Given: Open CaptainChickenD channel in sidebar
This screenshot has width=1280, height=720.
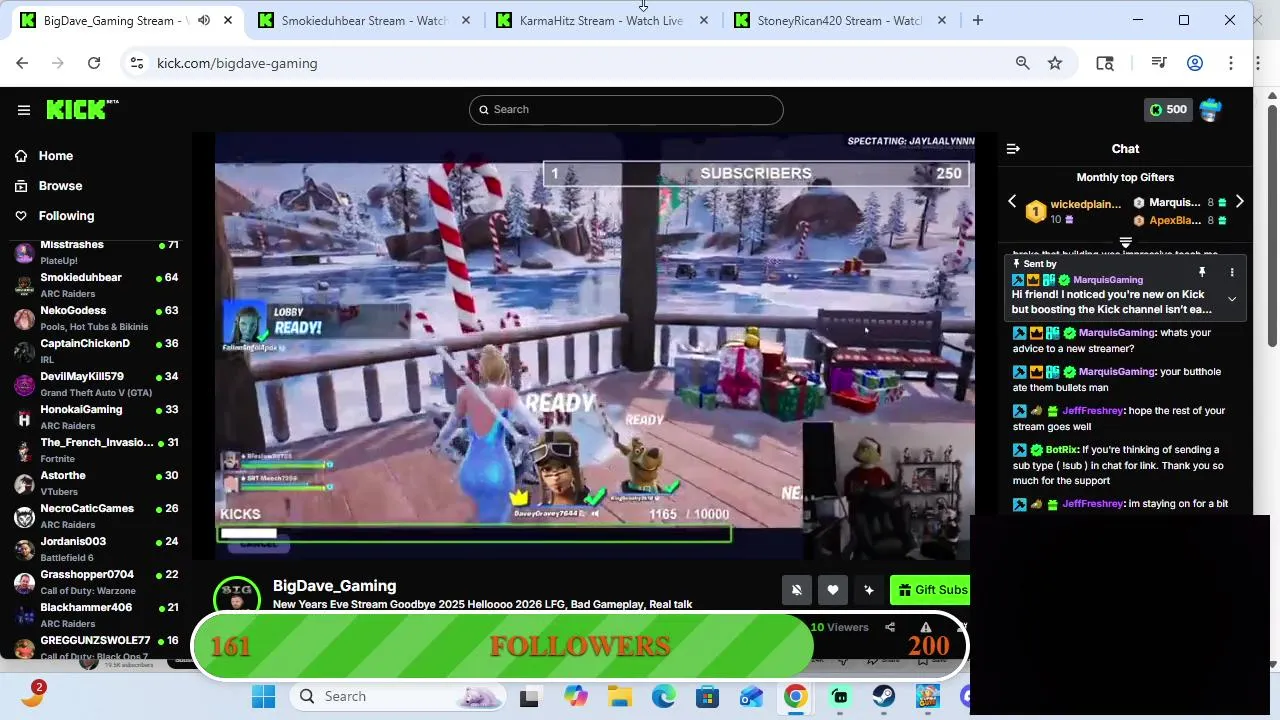Looking at the screenshot, I should [96, 351].
